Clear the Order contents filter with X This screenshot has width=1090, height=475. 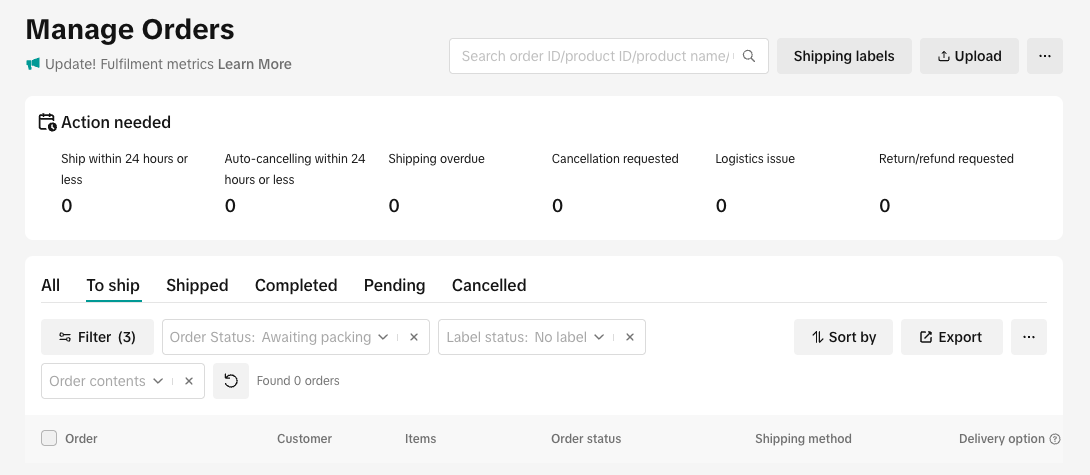188,381
